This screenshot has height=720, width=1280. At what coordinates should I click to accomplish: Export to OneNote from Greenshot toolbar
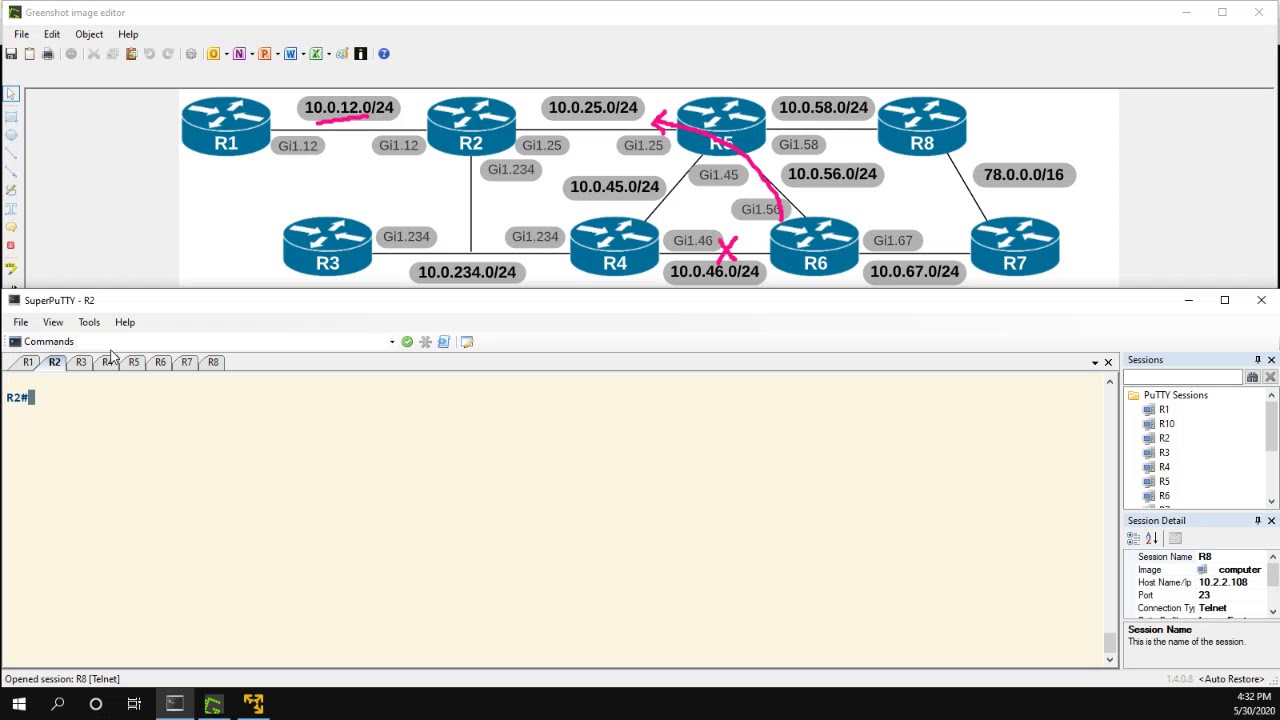coord(239,54)
